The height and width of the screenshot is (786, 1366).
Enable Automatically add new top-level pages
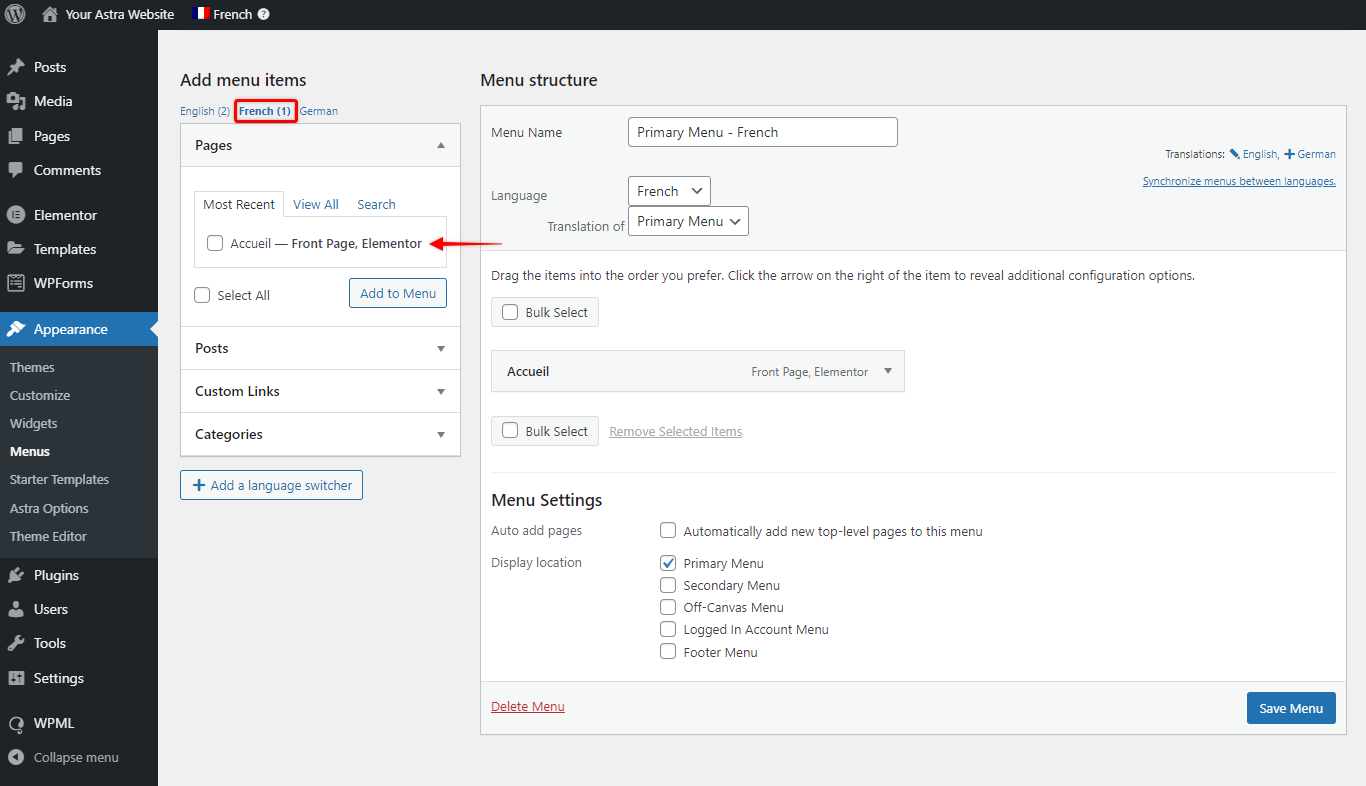[x=668, y=531]
